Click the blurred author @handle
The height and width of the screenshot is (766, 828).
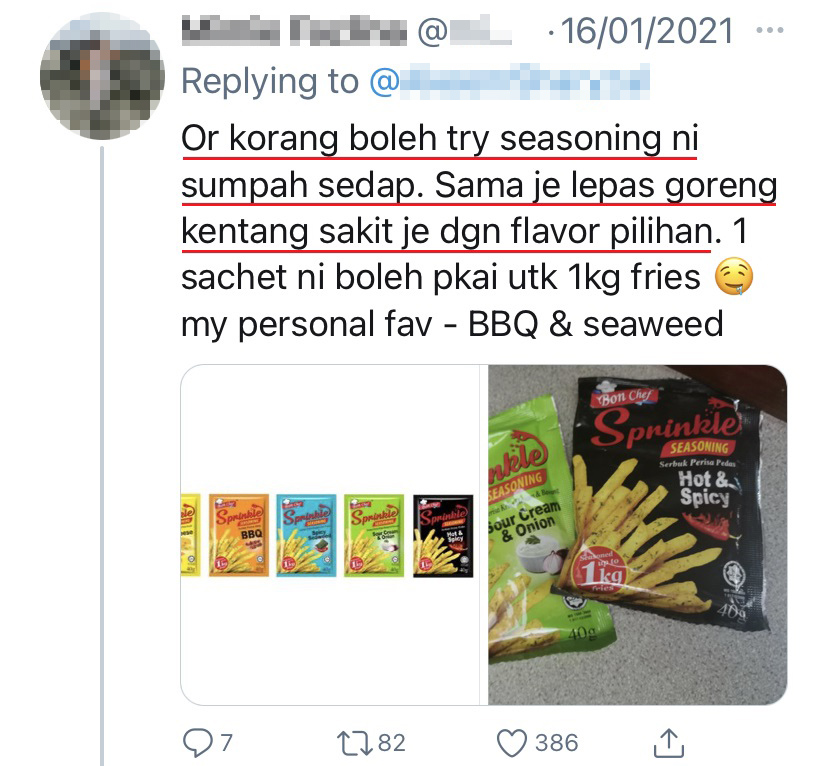pyautogui.click(x=464, y=32)
